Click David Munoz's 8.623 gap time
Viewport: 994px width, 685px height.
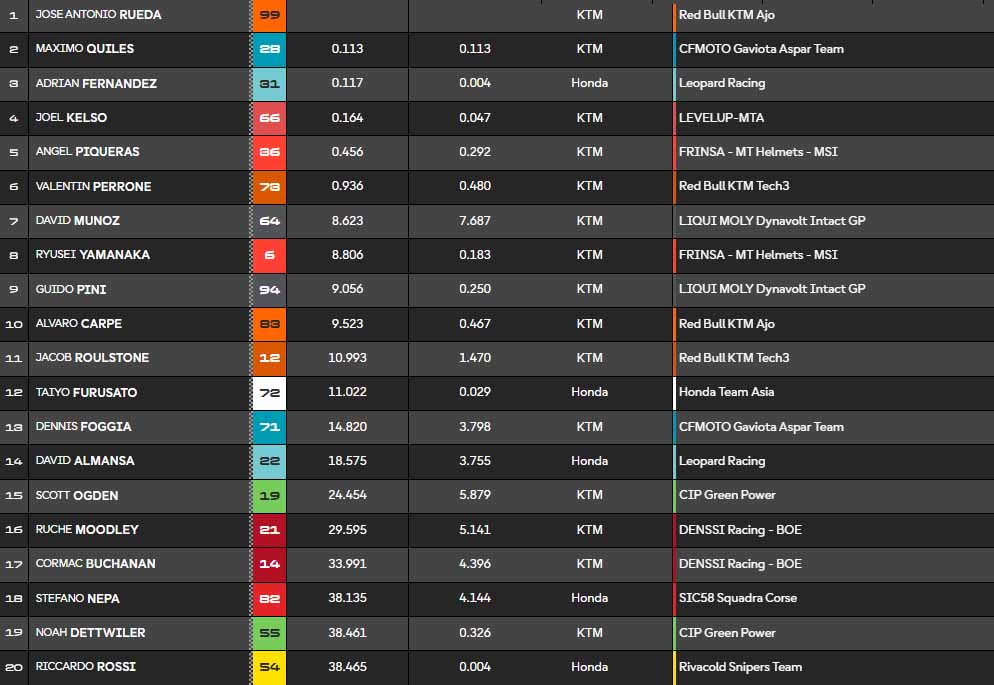(x=347, y=221)
